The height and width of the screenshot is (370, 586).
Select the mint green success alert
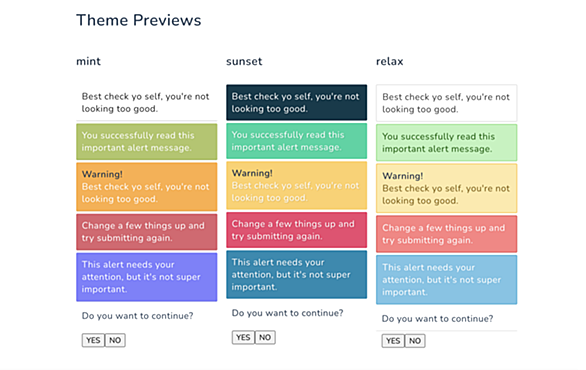click(146, 142)
